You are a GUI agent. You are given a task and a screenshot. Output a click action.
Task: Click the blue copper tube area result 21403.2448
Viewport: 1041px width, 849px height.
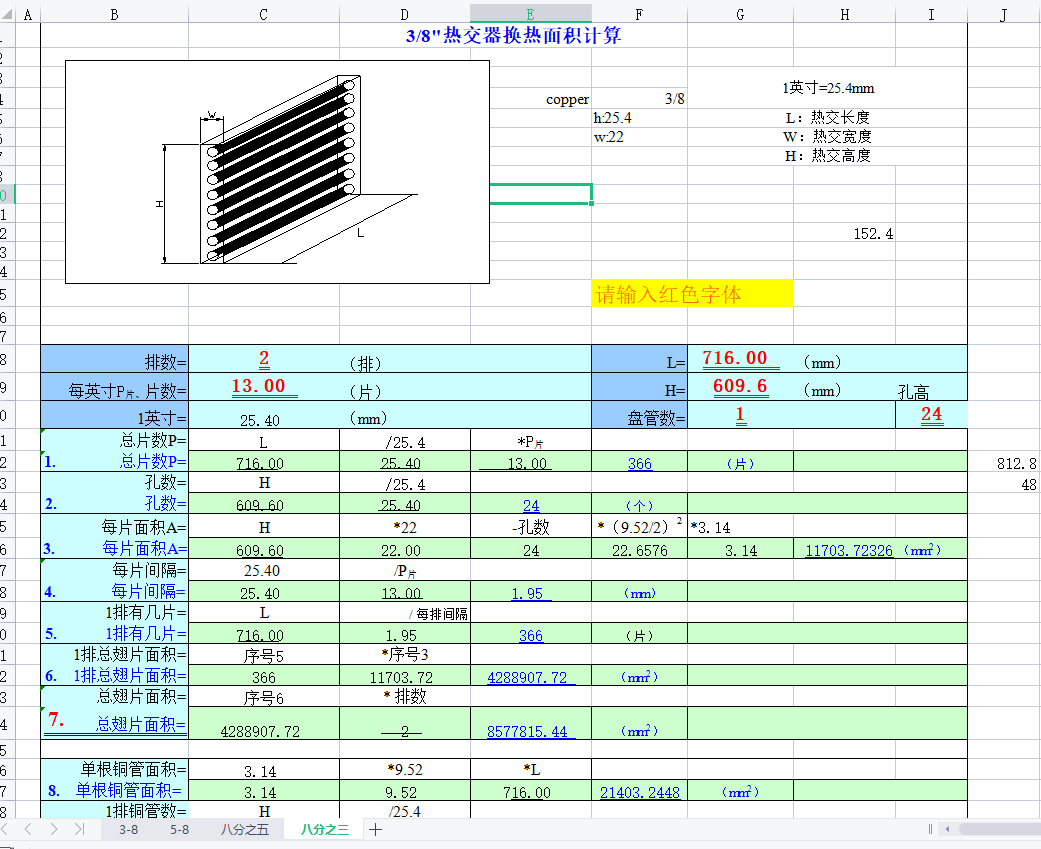tap(640, 792)
